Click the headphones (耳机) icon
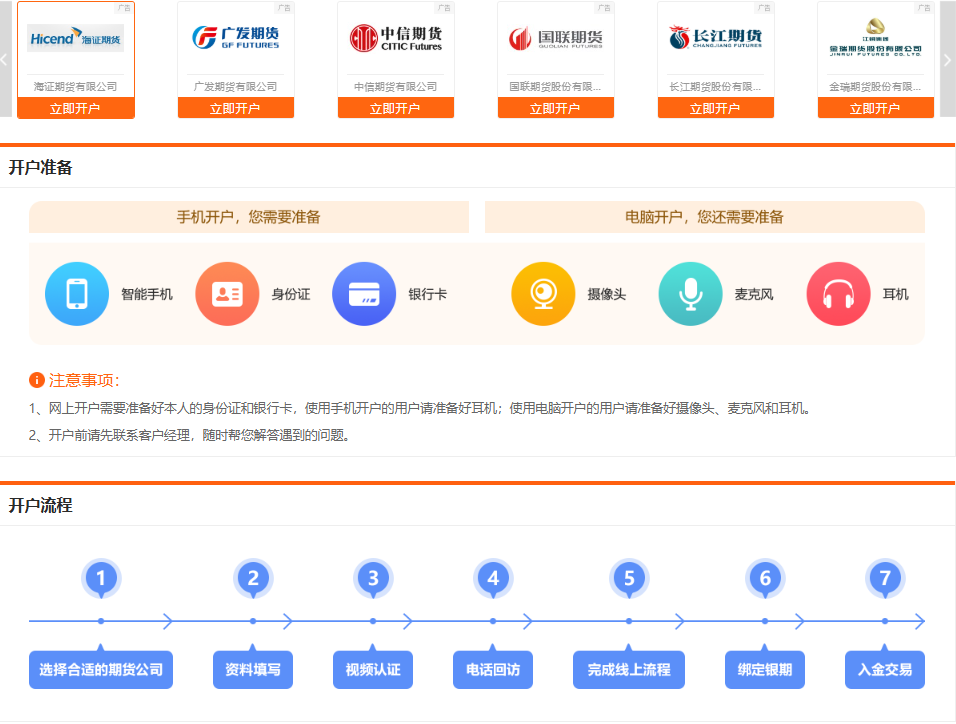The height and width of the screenshot is (724, 956). coord(838,294)
